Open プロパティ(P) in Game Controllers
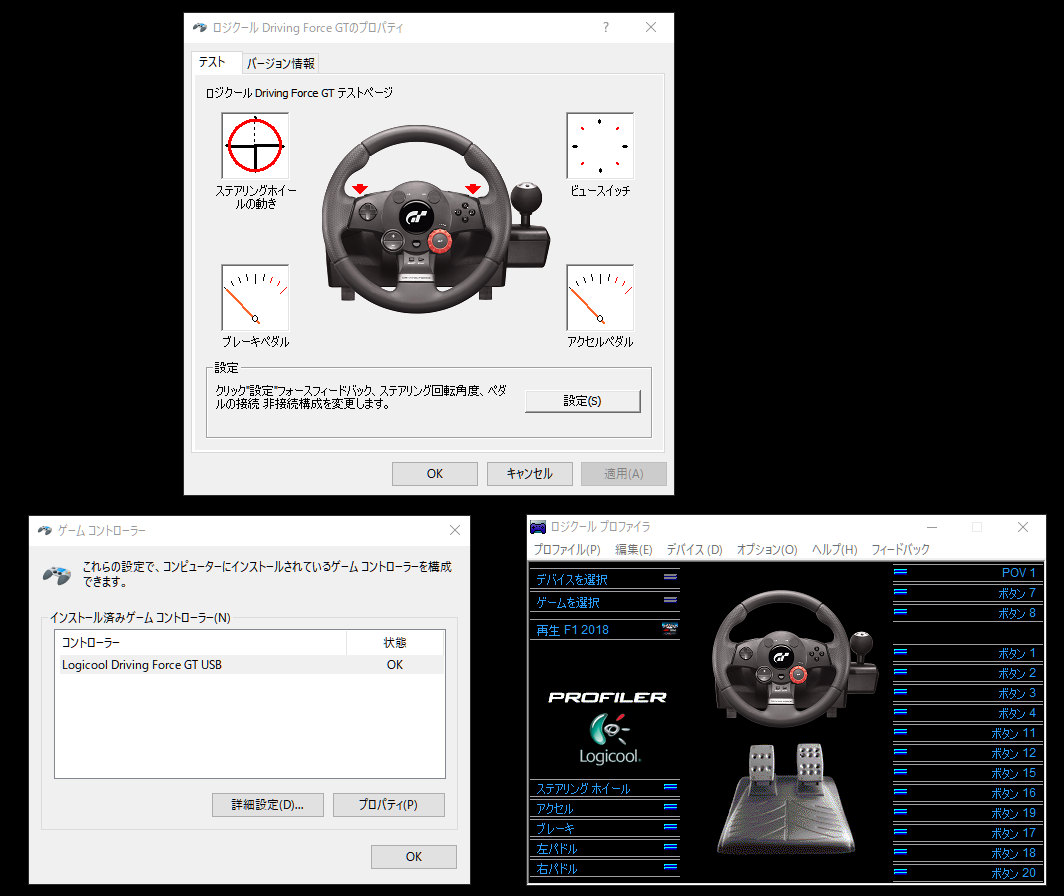The image size is (1064, 896). [388, 805]
